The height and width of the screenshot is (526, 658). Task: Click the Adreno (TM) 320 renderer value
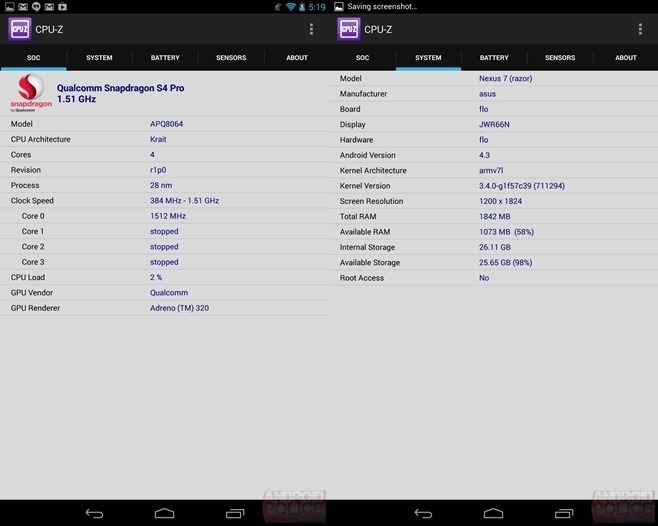point(180,308)
